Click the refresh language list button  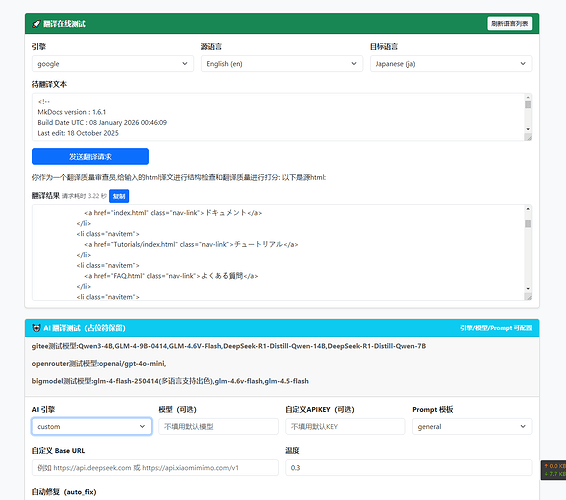click(509, 23)
